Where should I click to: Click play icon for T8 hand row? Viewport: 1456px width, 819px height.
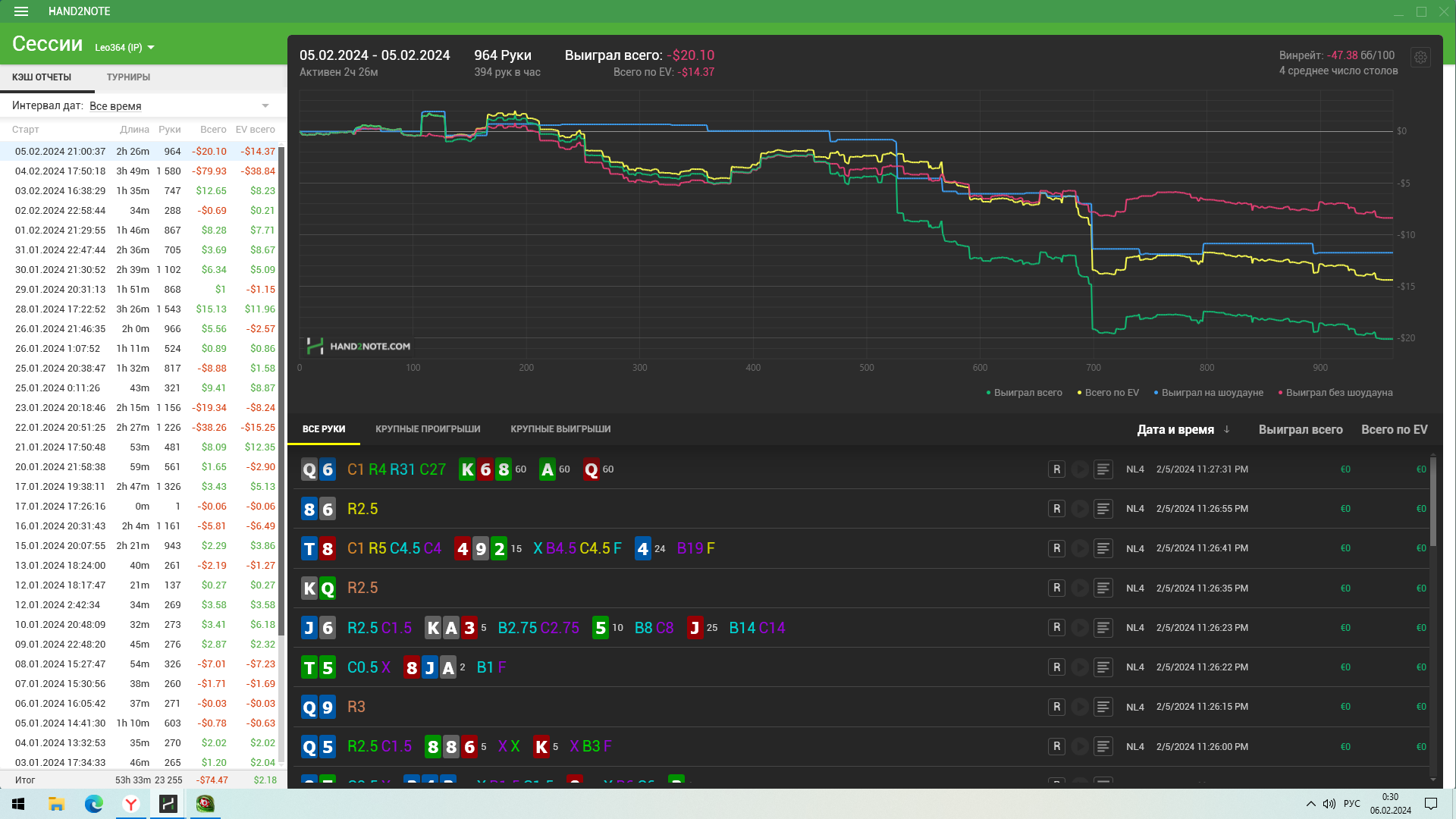click(1080, 548)
